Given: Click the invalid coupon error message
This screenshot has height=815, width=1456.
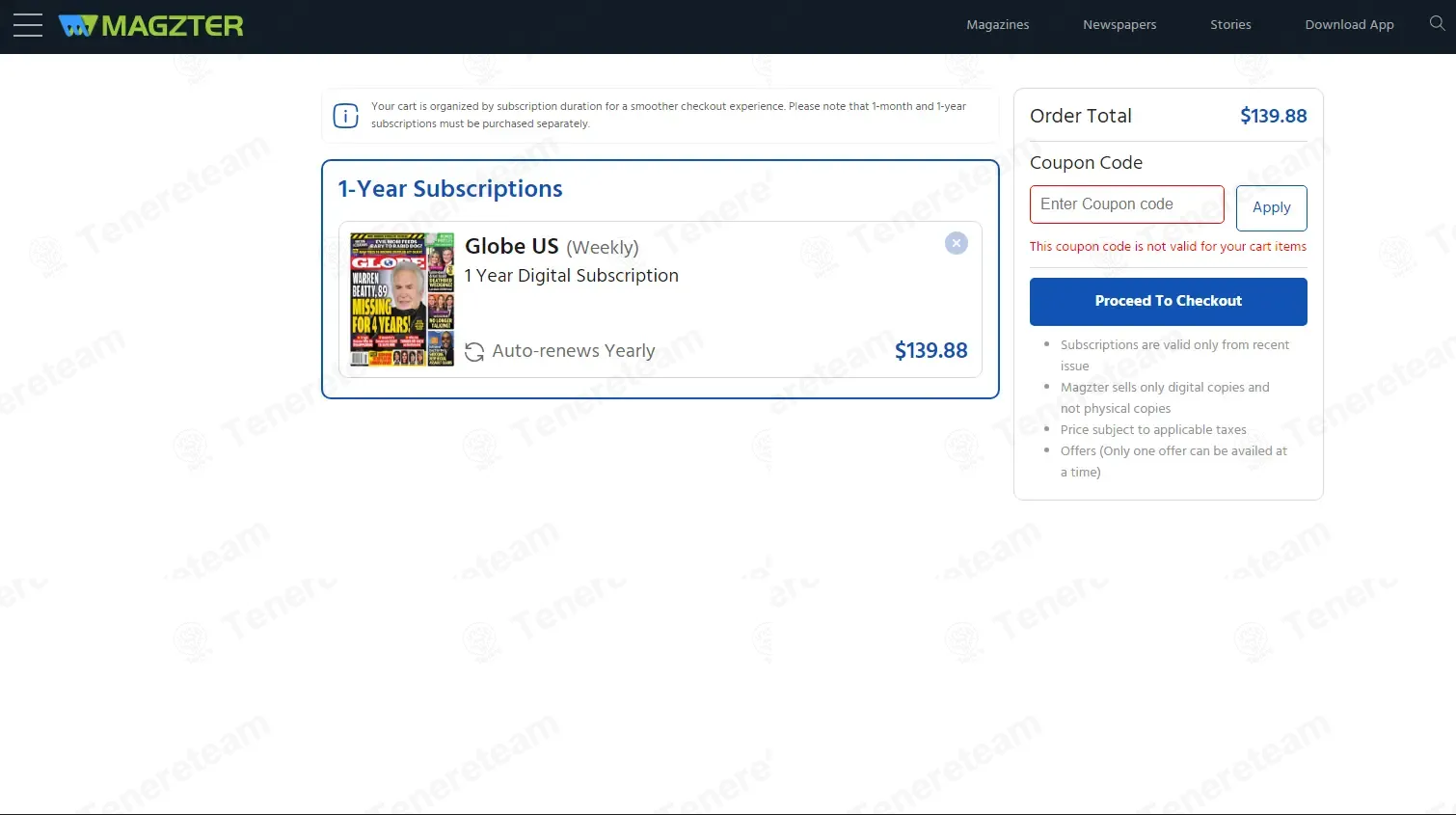Looking at the screenshot, I should point(1168,247).
